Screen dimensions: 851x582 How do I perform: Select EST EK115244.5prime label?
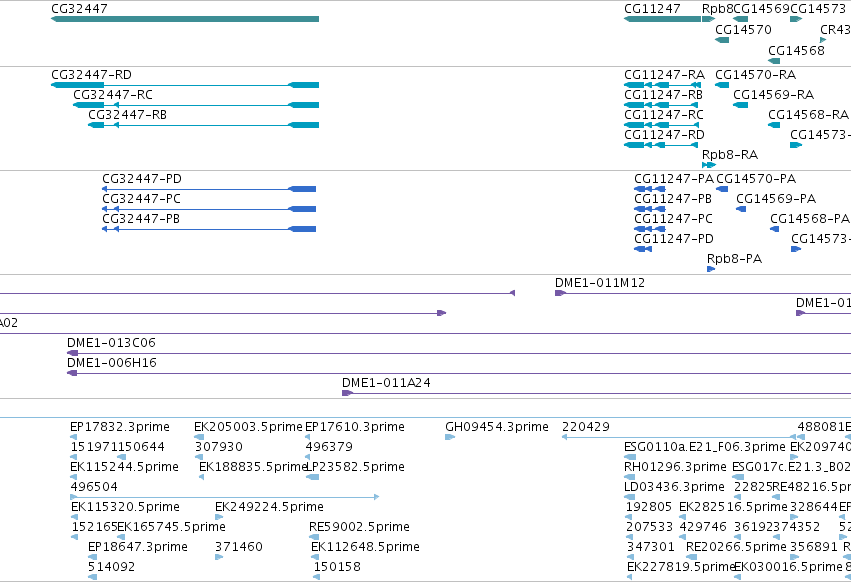click(124, 467)
